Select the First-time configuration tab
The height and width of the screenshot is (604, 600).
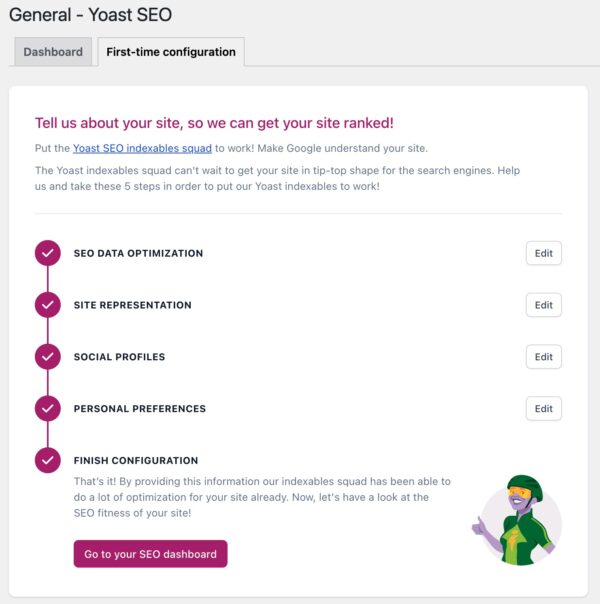tap(171, 52)
